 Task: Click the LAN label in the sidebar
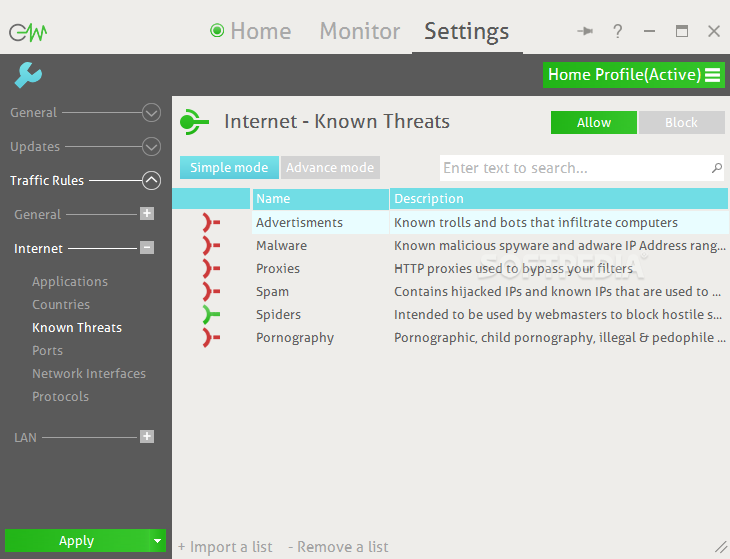coord(25,438)
